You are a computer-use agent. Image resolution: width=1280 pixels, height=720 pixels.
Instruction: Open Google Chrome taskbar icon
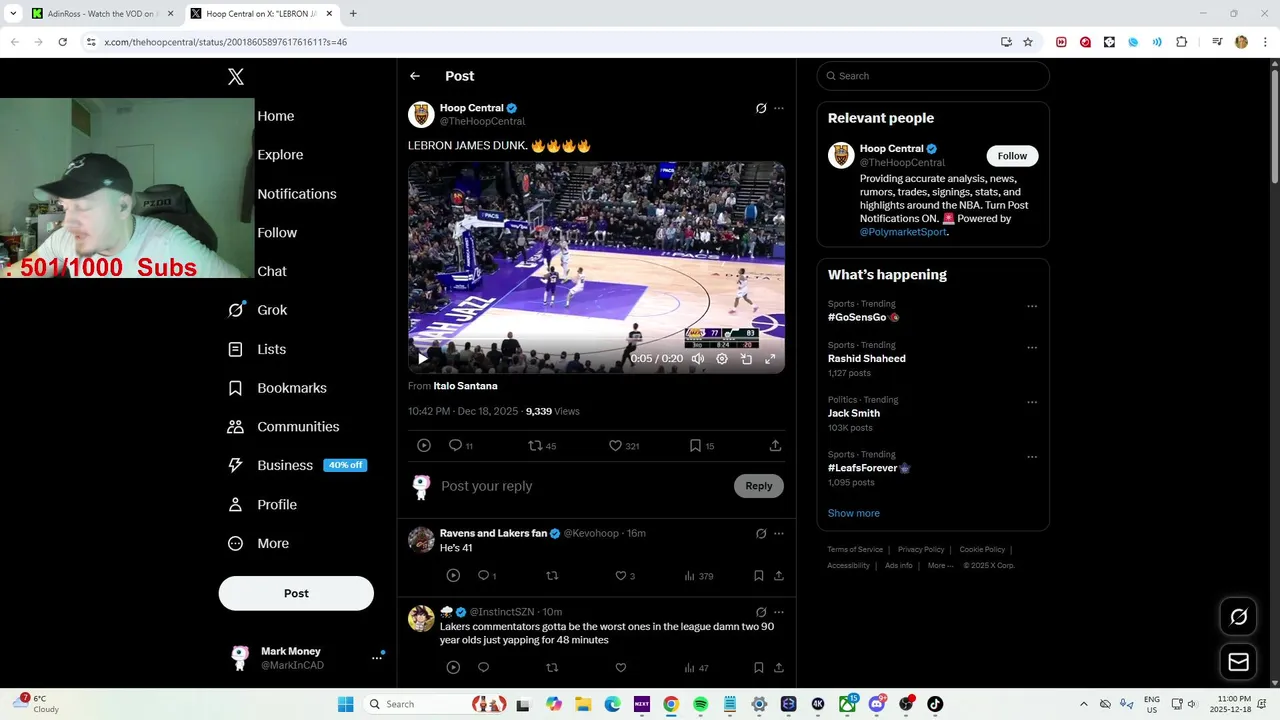(671, 704)
